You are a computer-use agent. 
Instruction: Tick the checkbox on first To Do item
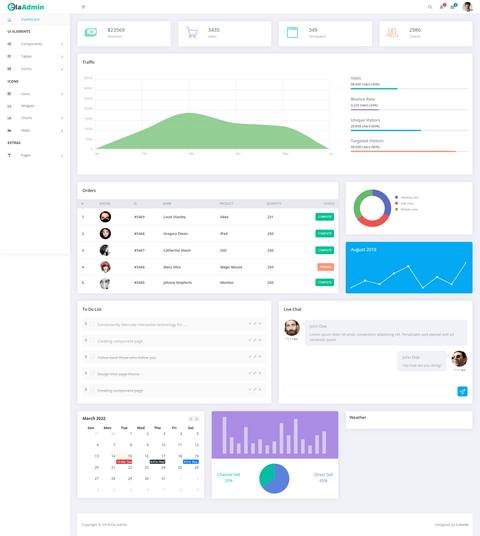point(92,324)
